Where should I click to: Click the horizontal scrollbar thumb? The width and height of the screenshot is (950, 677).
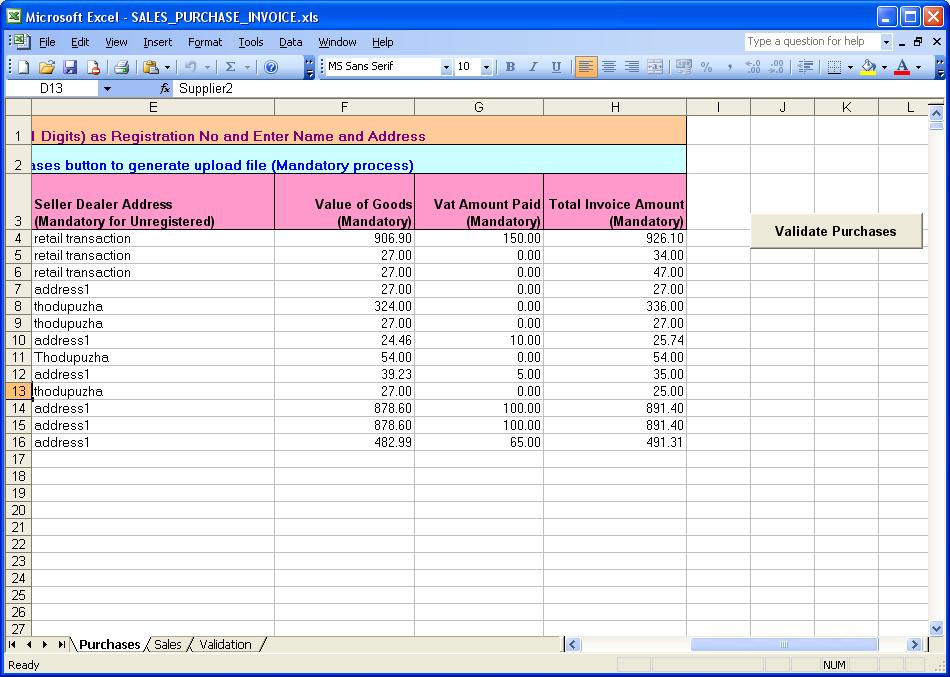click(784, 644)
